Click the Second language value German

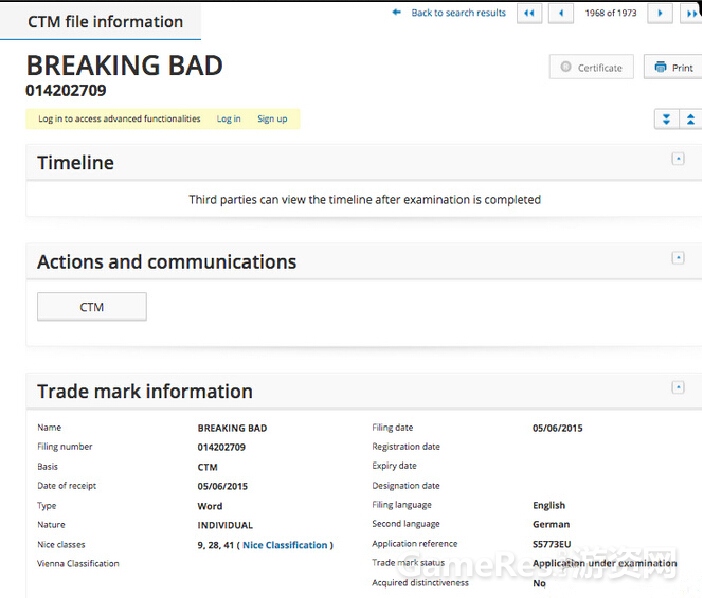tap(552, 525)
